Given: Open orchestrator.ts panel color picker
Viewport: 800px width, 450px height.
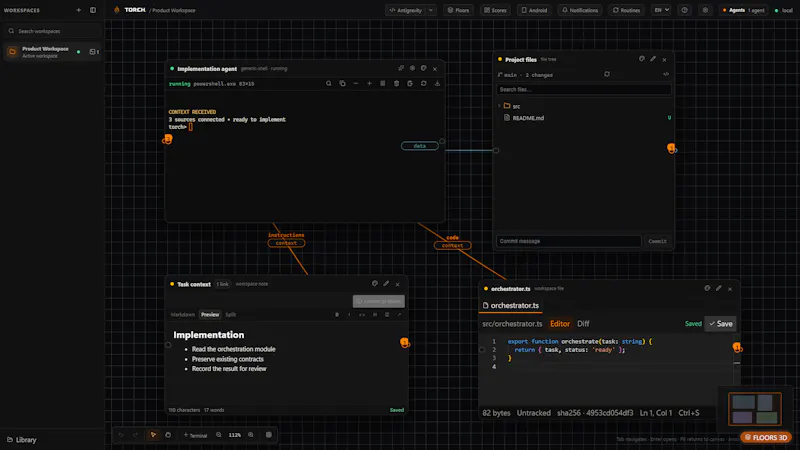Looking at the screenshot, I should 708,288.
